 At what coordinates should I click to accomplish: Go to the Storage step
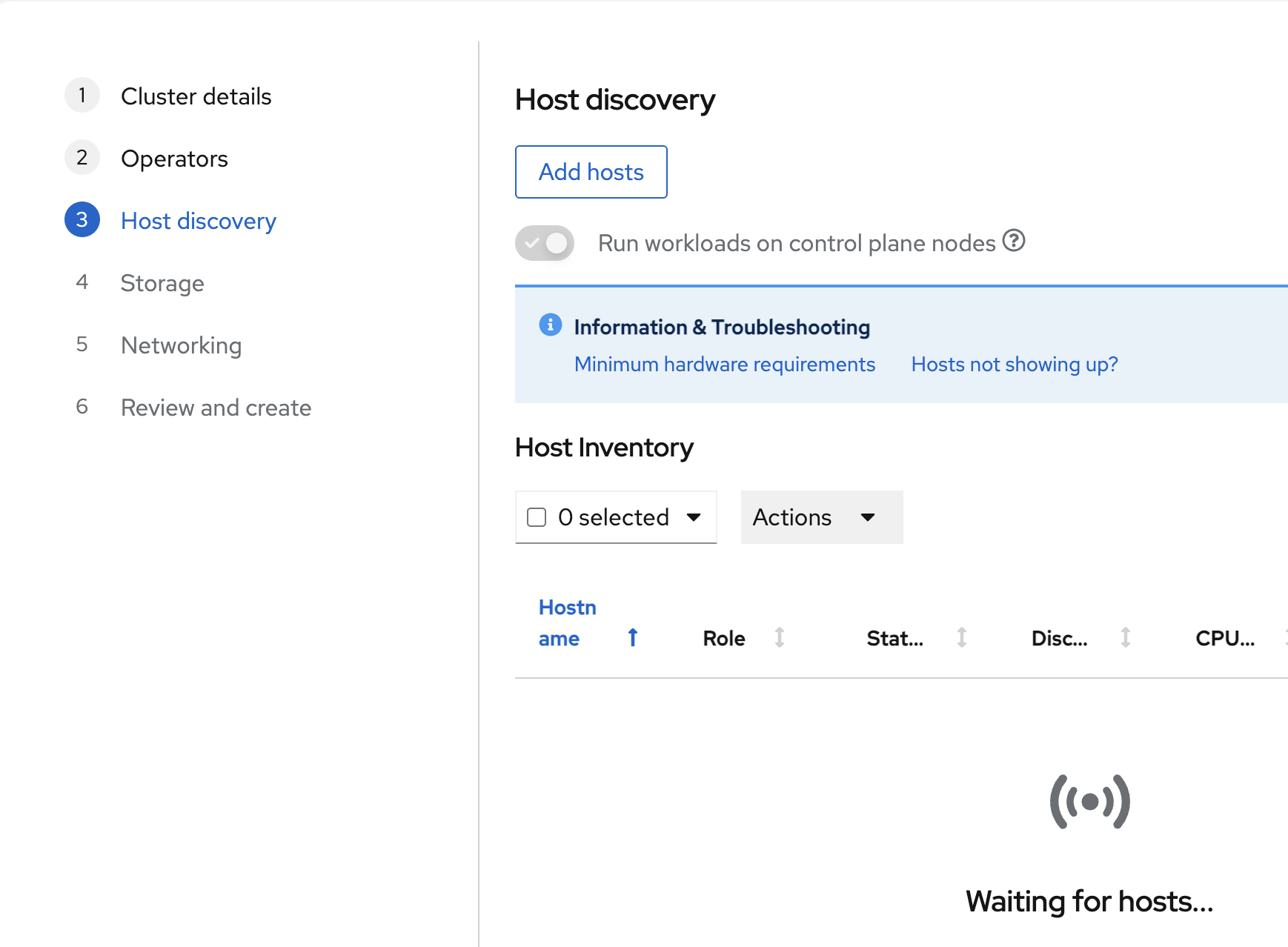(162, 283)
